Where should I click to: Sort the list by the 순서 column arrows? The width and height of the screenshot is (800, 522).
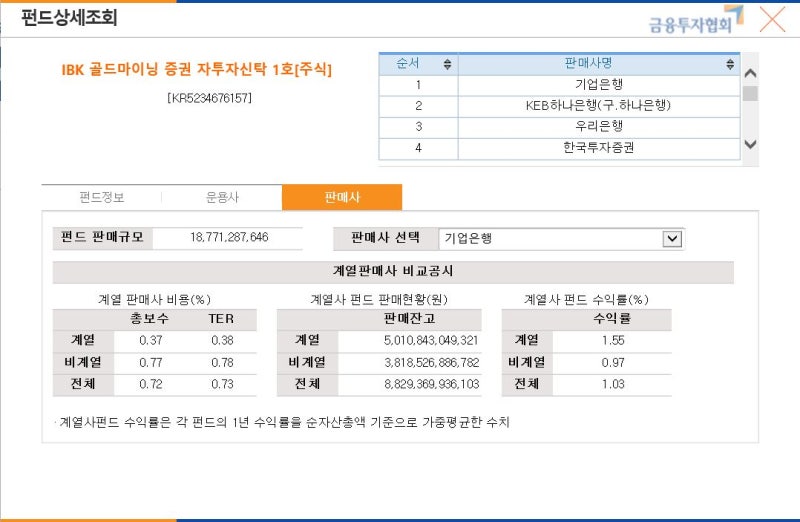pos(447,64)
